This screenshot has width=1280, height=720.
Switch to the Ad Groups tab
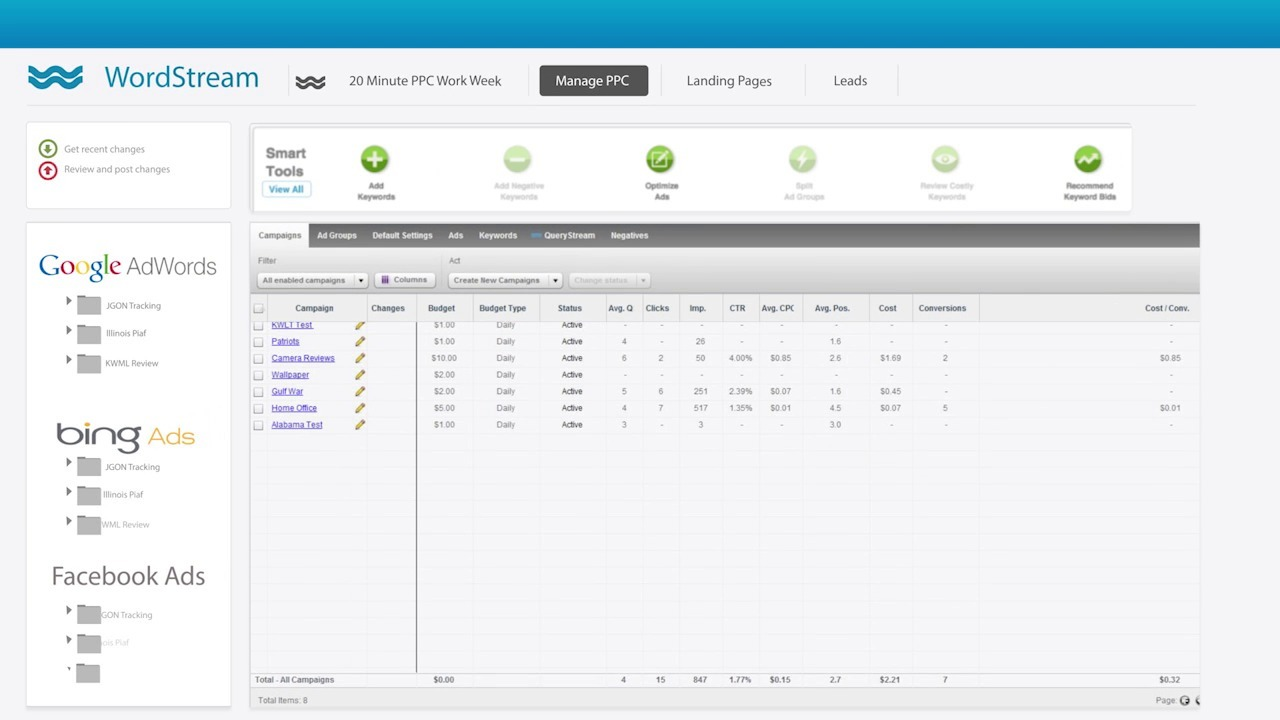[336, 236]
